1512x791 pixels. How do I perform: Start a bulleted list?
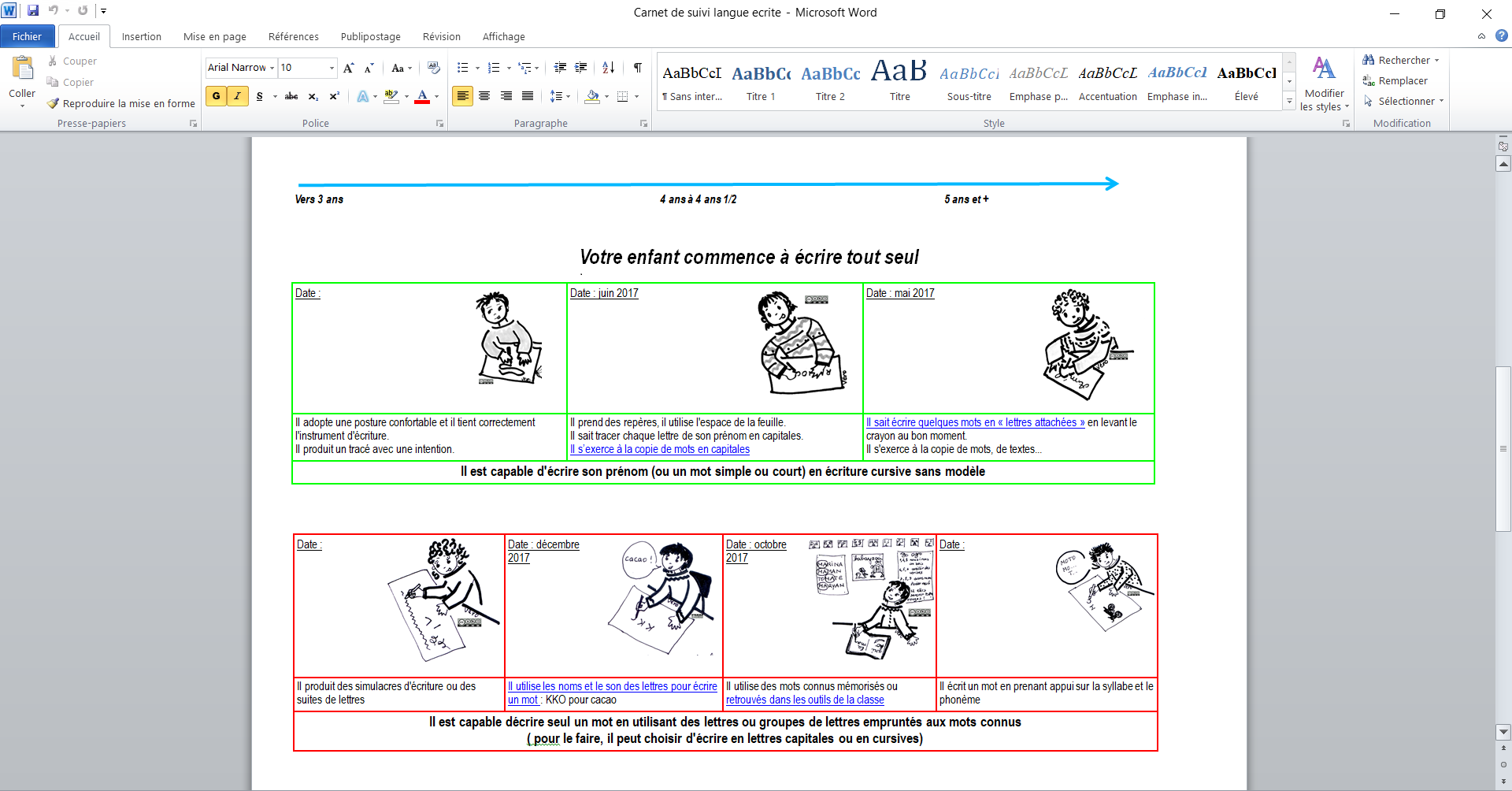[463, 68]
